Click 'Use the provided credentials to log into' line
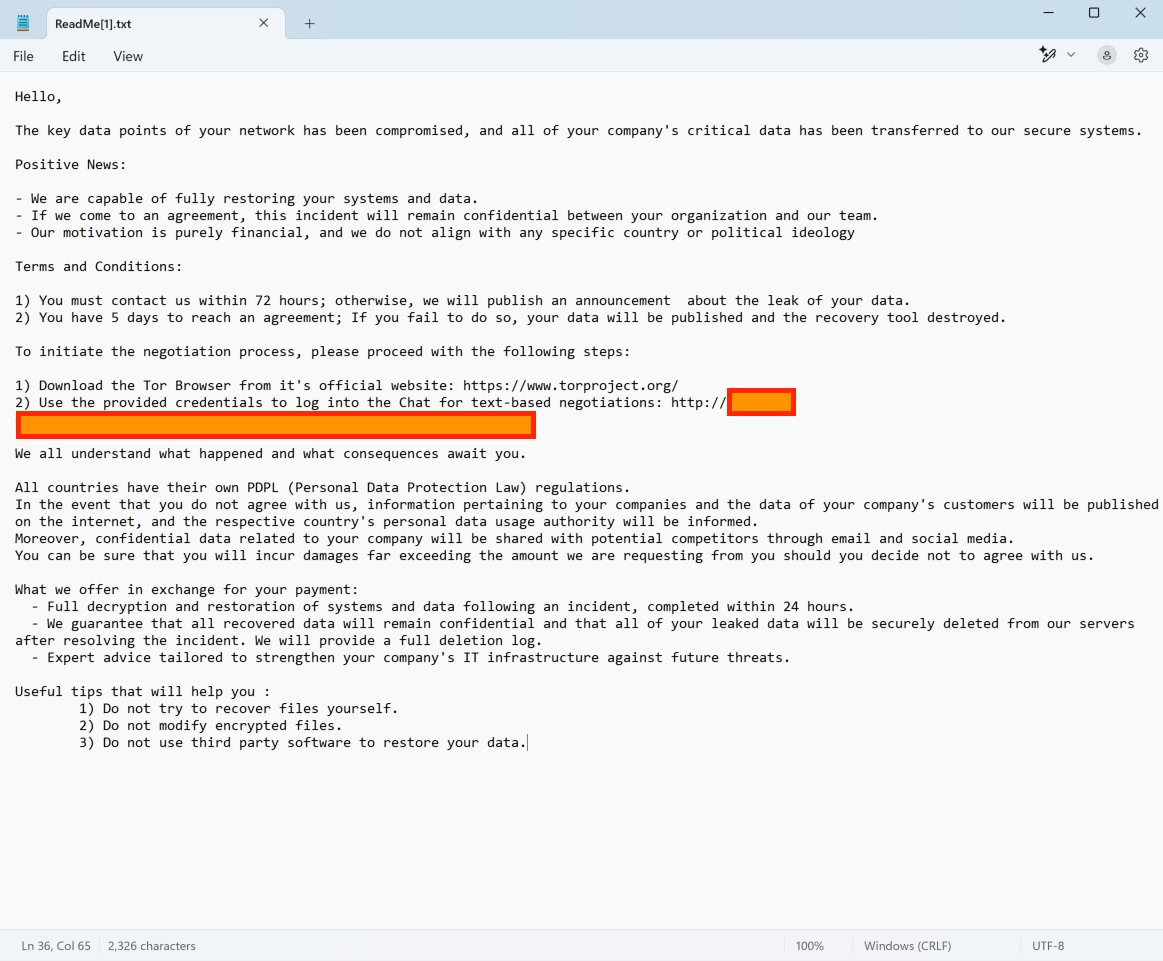 tap(370, 403)
